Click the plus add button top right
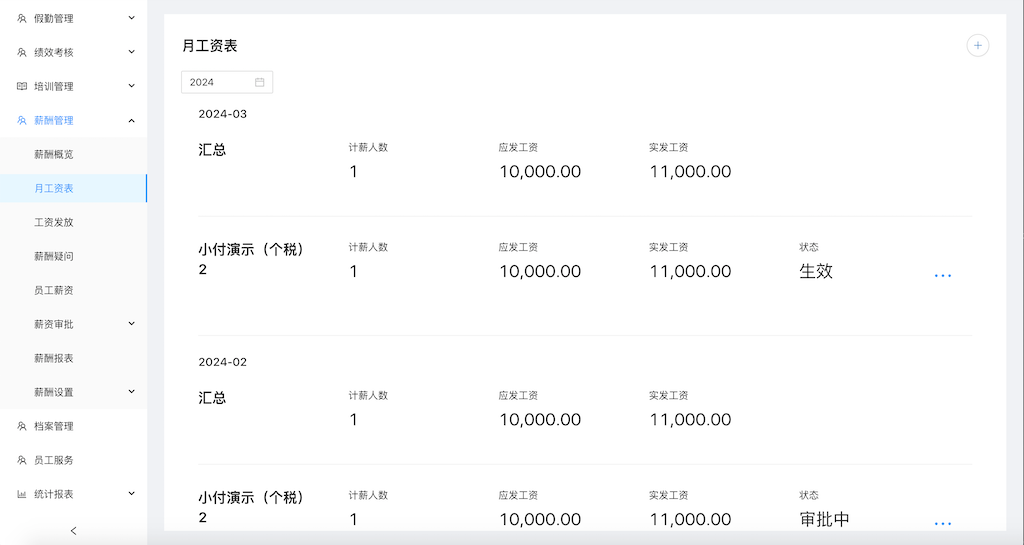Image resolution: width=1024 pixels, height=545 pixels. (x=978, y=46)
